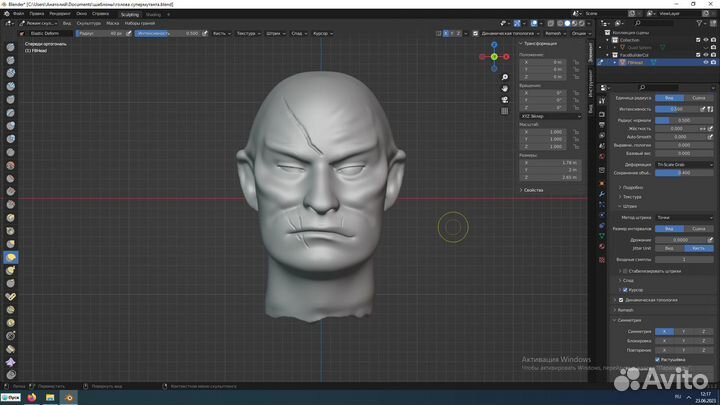This screenshot has height=405, width=720.
Task: Expand the Текстура panel in properties
Action: (x=630, y=196)
